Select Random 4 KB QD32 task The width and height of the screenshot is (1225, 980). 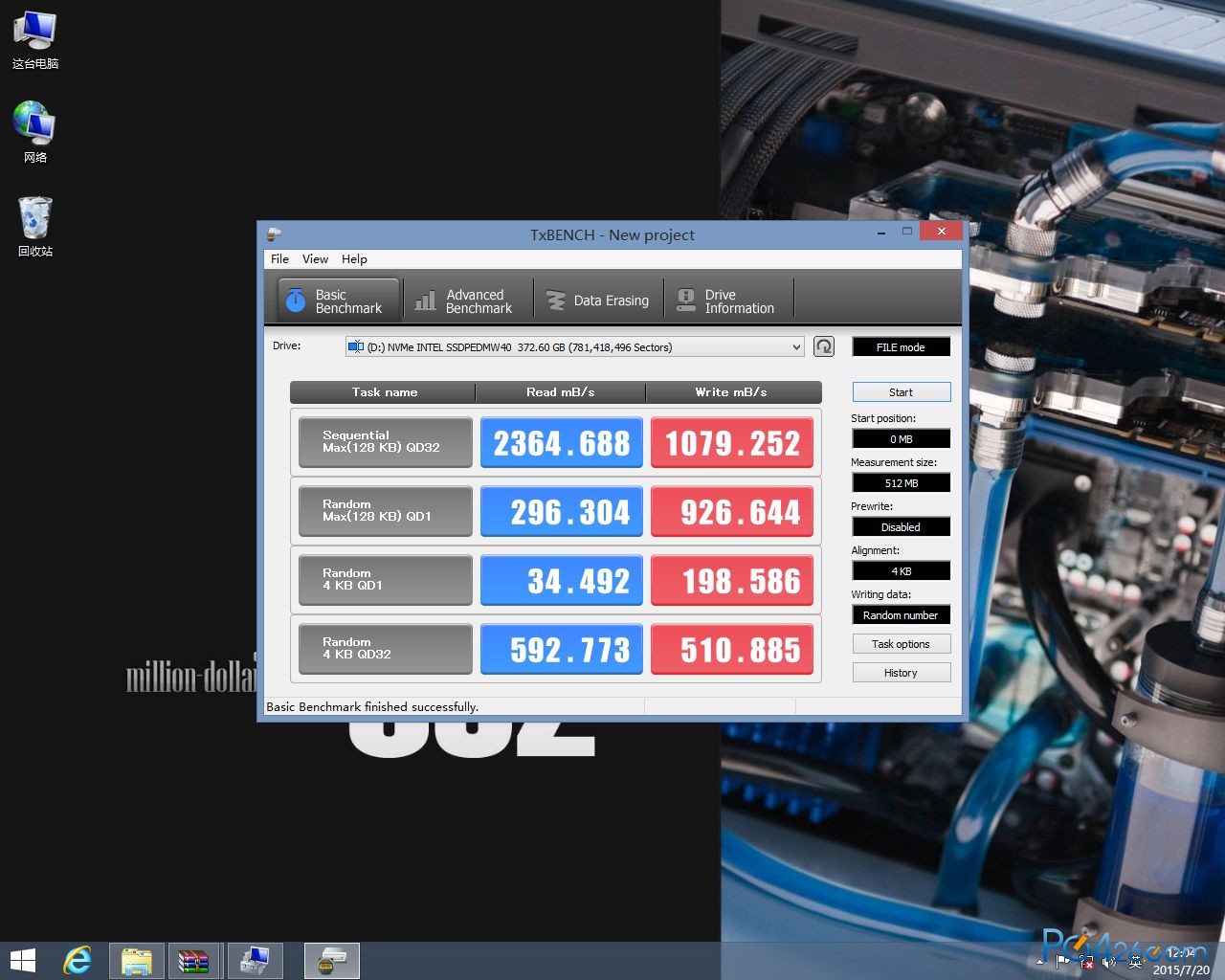pyautogui.click(x=385, y=648)
